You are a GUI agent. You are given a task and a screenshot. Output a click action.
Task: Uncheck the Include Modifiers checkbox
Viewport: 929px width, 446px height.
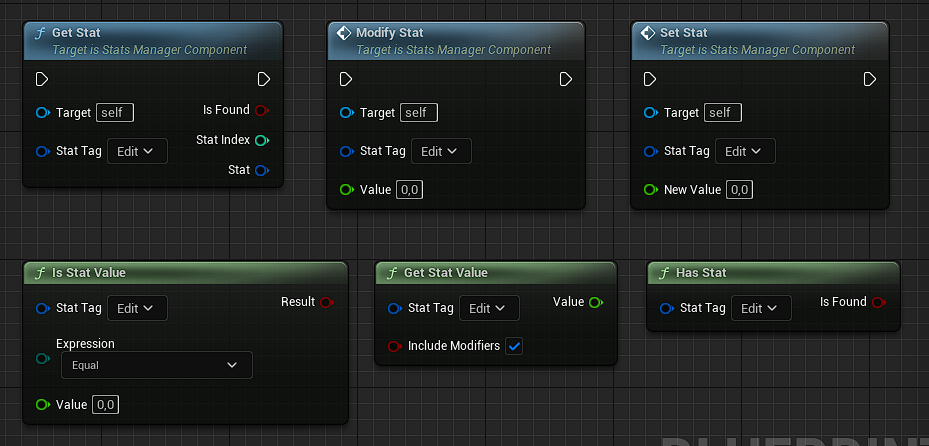click(514, 346)
